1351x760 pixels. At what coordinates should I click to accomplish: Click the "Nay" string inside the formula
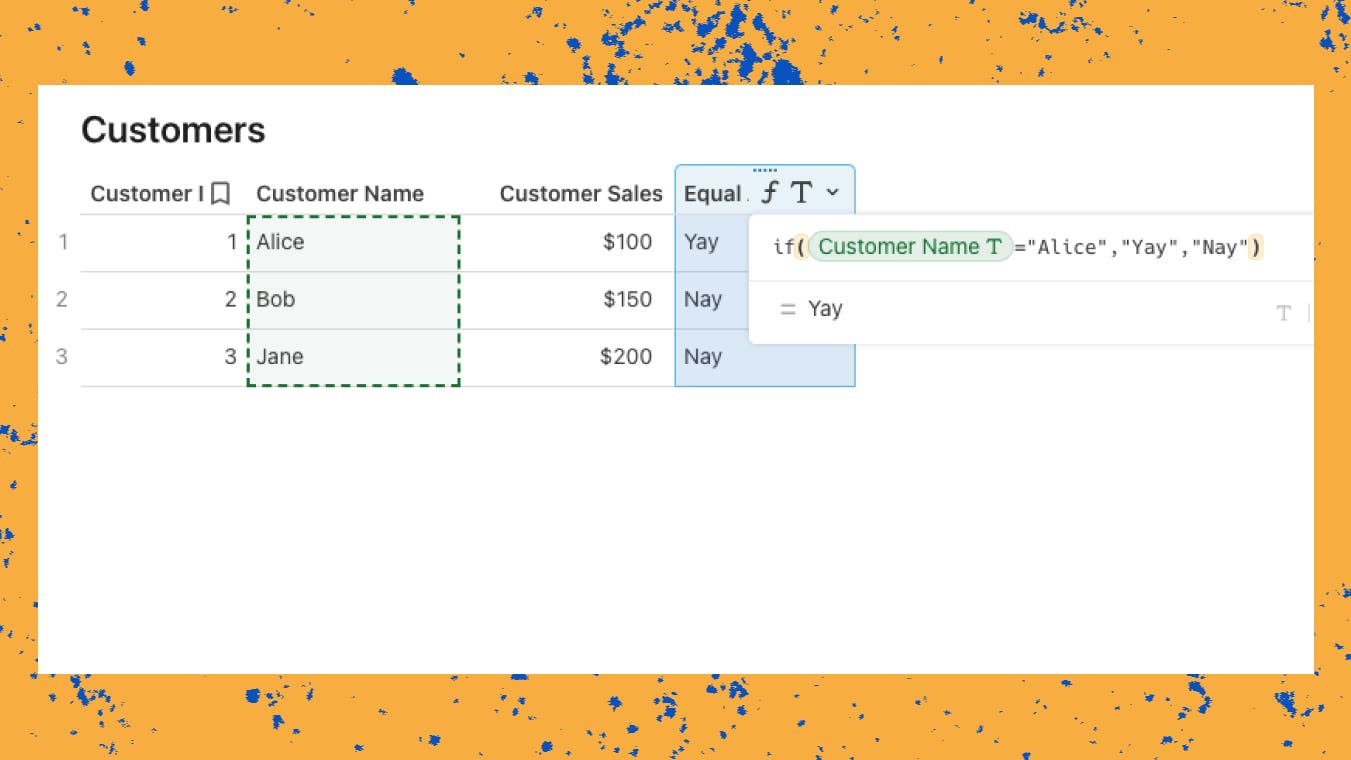point(1222,247)
